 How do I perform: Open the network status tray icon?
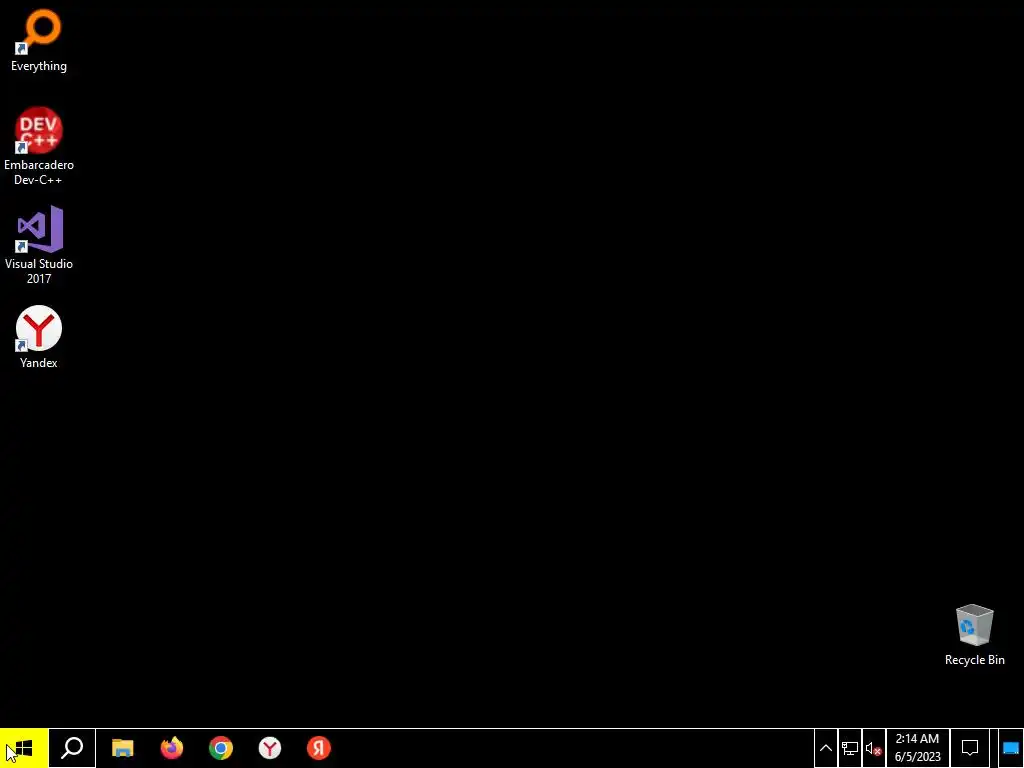coord(850,748)
